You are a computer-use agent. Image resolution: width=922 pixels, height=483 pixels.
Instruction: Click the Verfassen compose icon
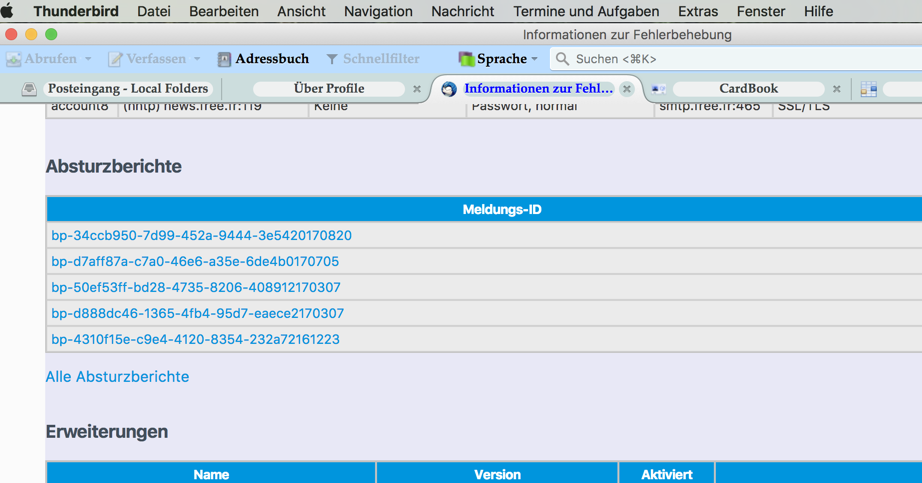click(x=116, y=59)
